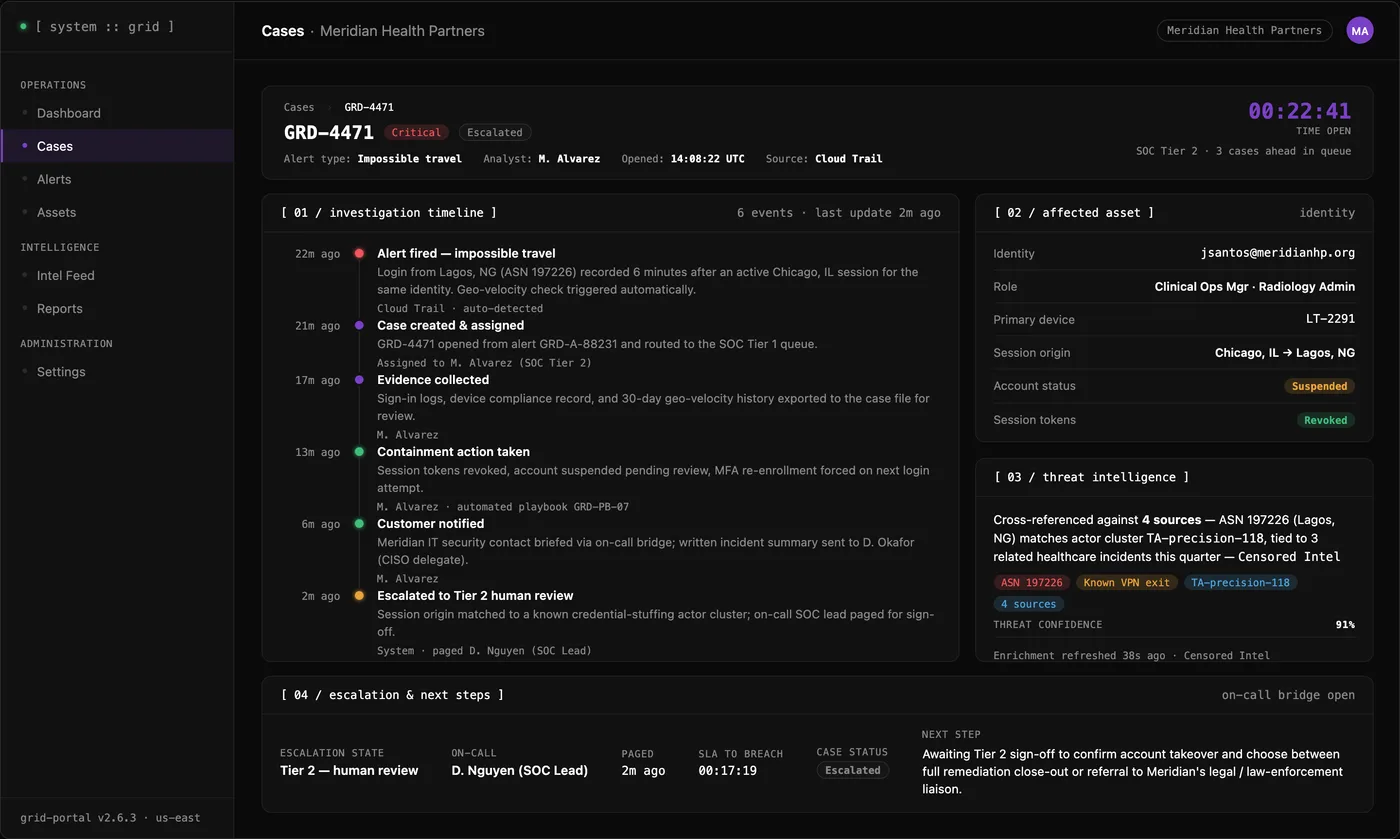Screen dimensions: 1400x839
Task: Click the Suspended account status badge
Action: pyautogui.click(x=1320, y=386)
